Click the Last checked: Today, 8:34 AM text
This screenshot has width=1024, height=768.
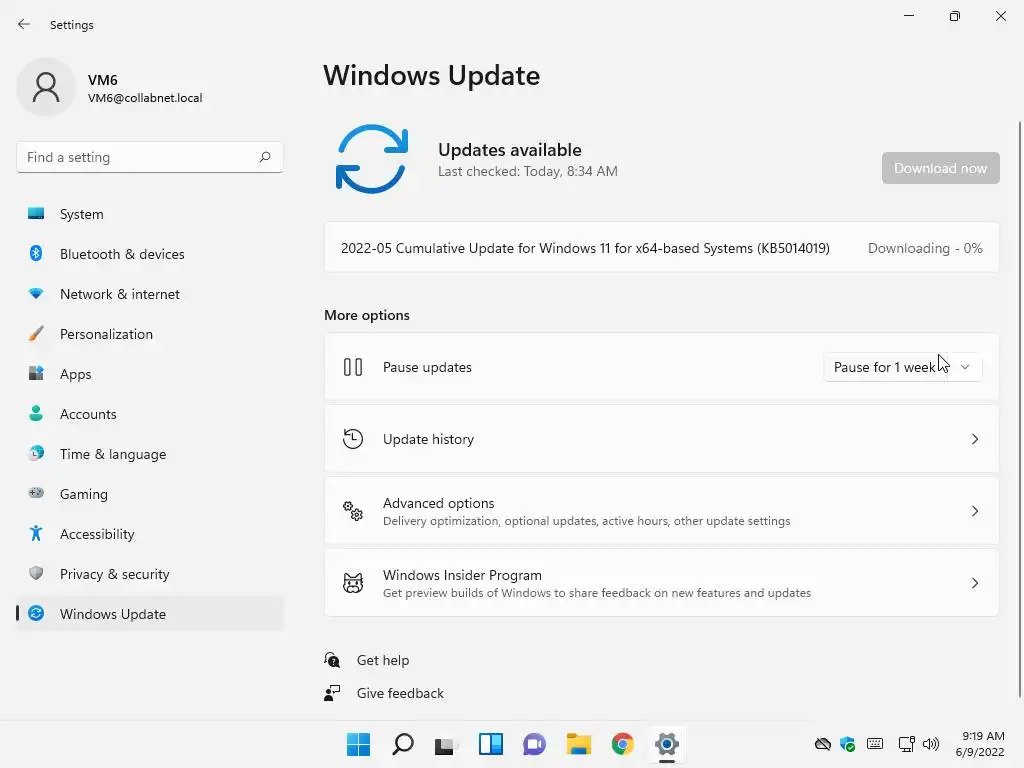(528, 171)
